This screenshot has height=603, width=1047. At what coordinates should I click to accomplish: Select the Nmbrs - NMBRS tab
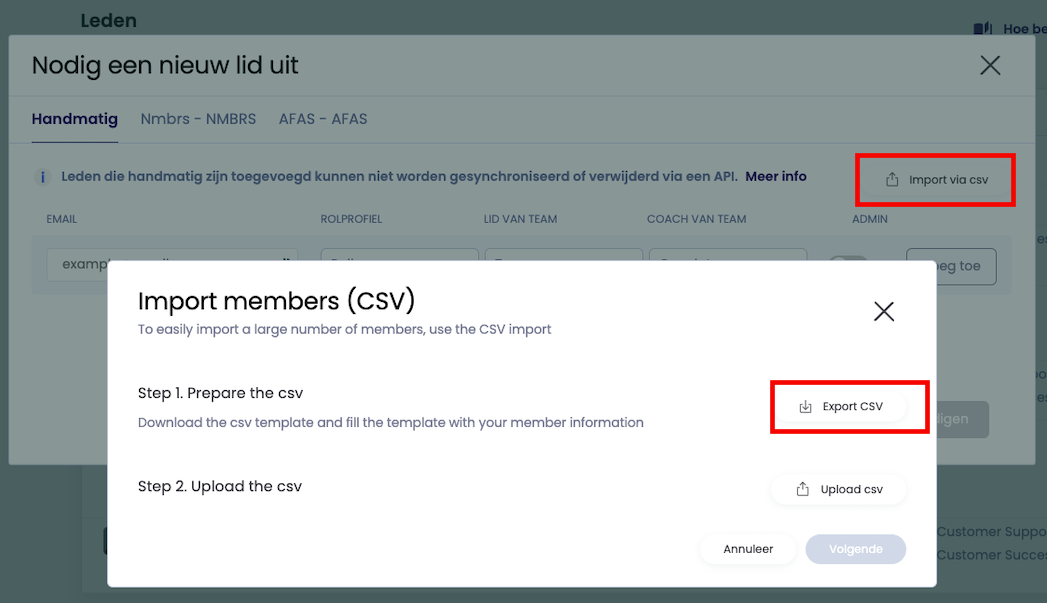pos(198,119)
